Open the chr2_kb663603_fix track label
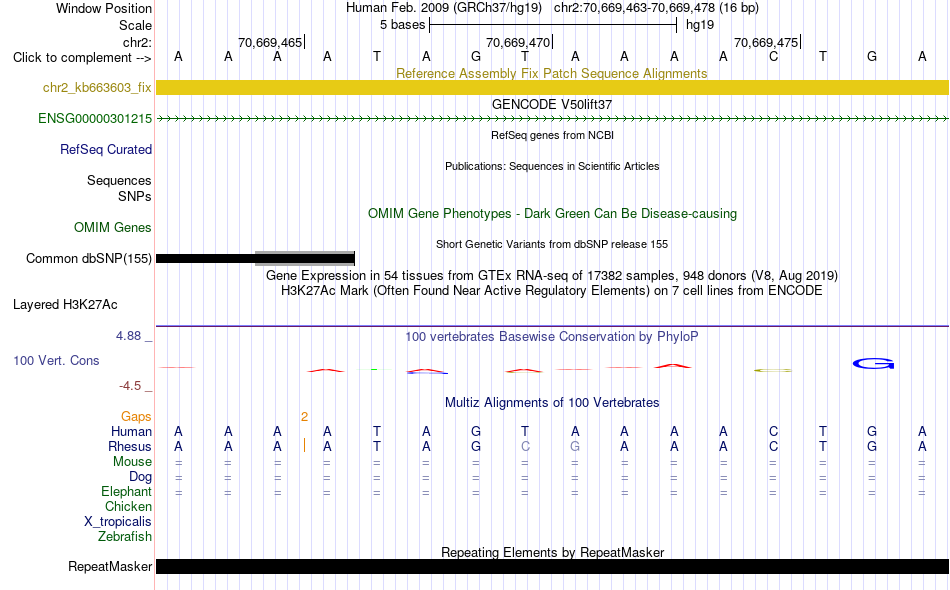This screenshot has width=950, height=590. click(x=97, y=87)
